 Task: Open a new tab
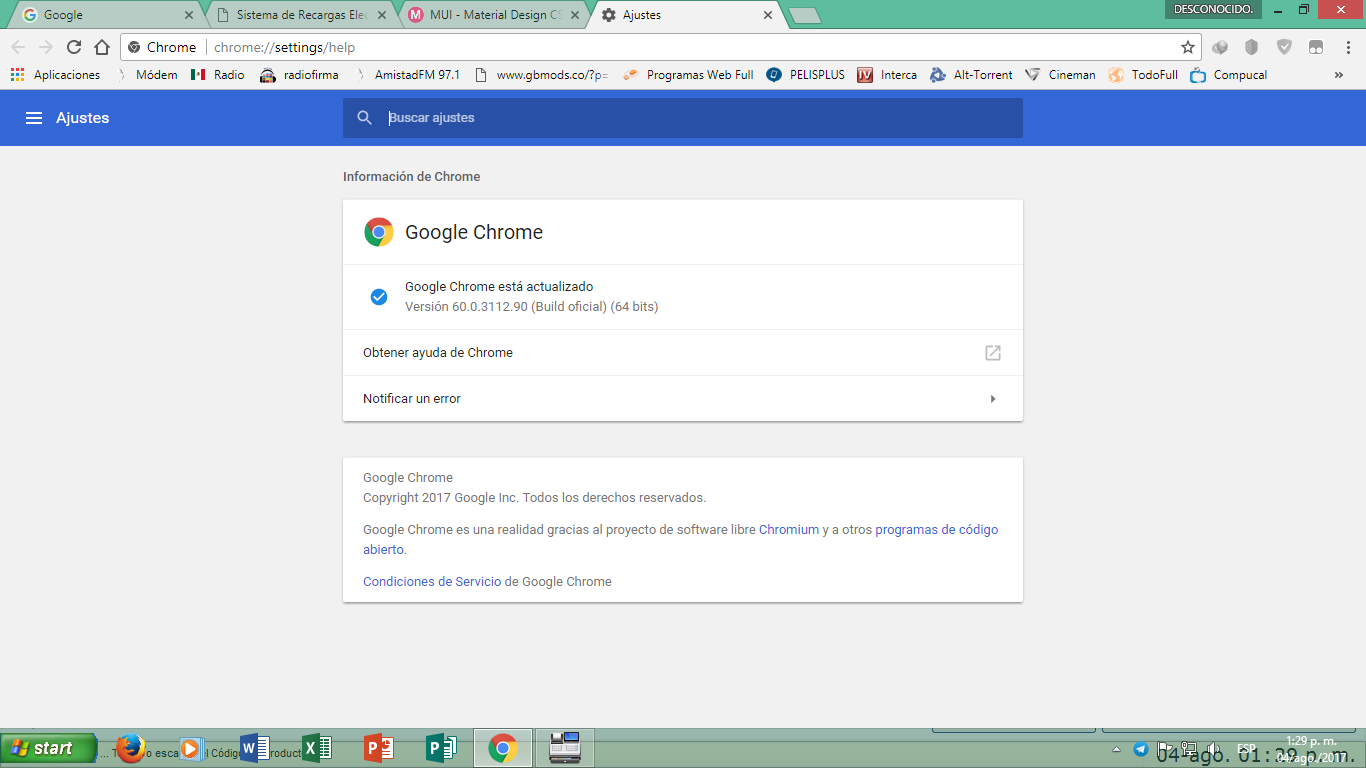(804, 15)
